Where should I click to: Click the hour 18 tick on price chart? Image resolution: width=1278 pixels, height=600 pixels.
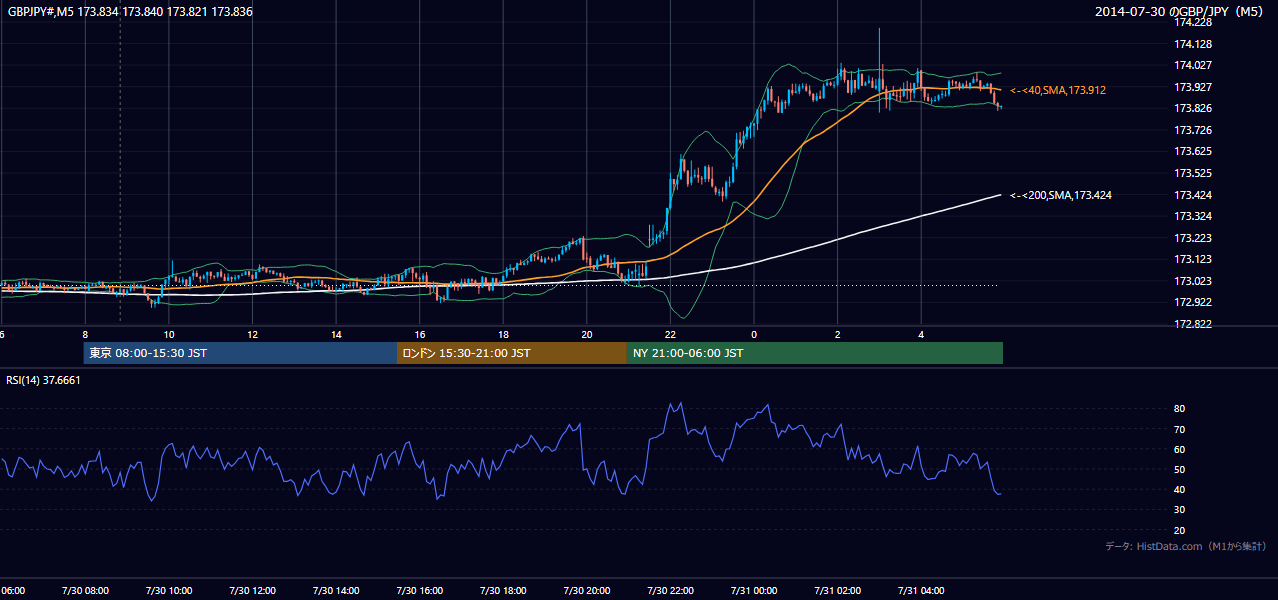503,334
